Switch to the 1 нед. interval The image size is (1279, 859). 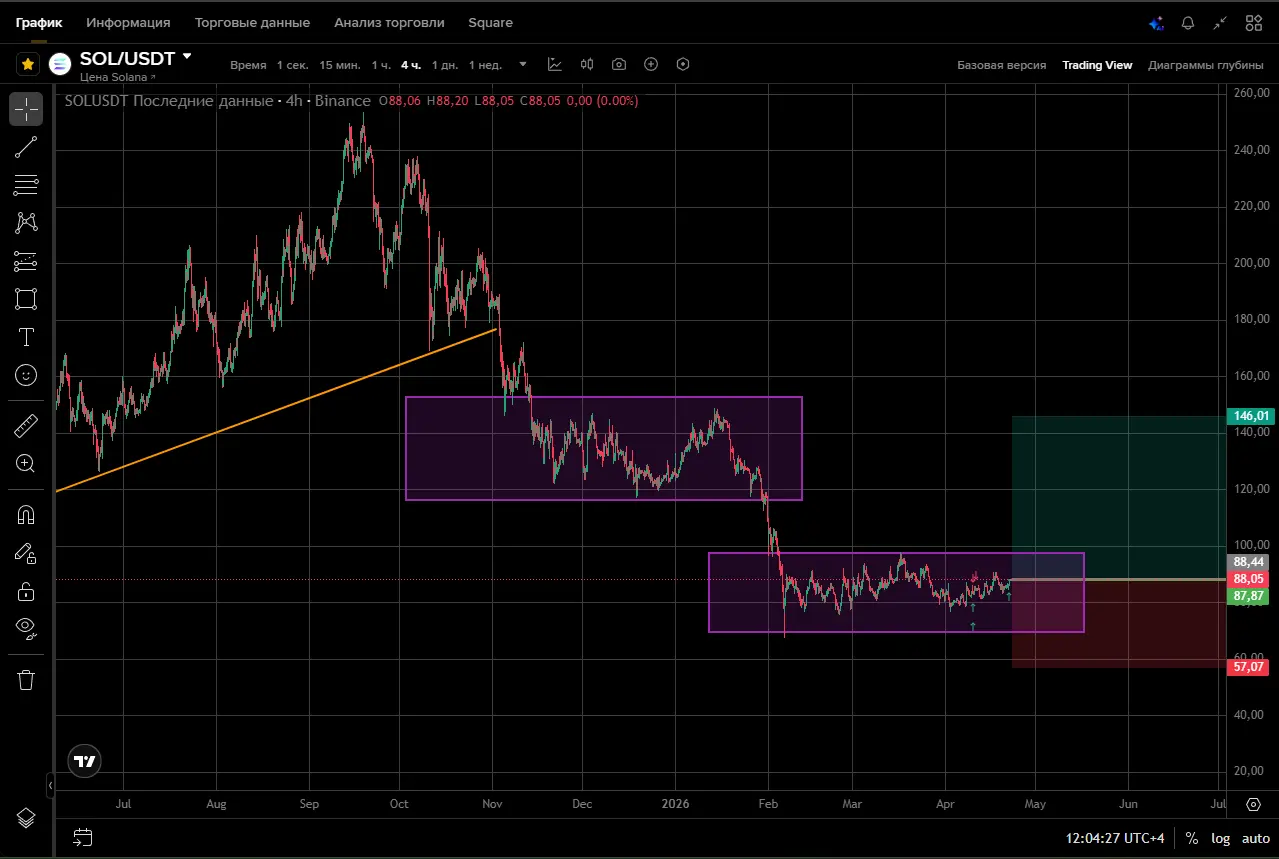pos(485,65)
